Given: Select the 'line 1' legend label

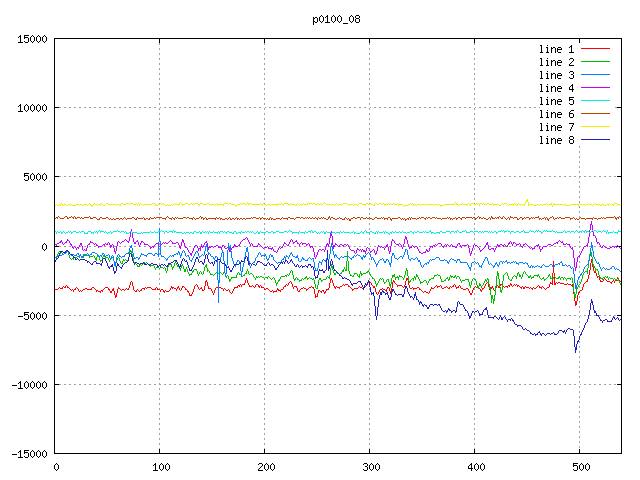Looking at the screenshot, I should pos(556,49).
